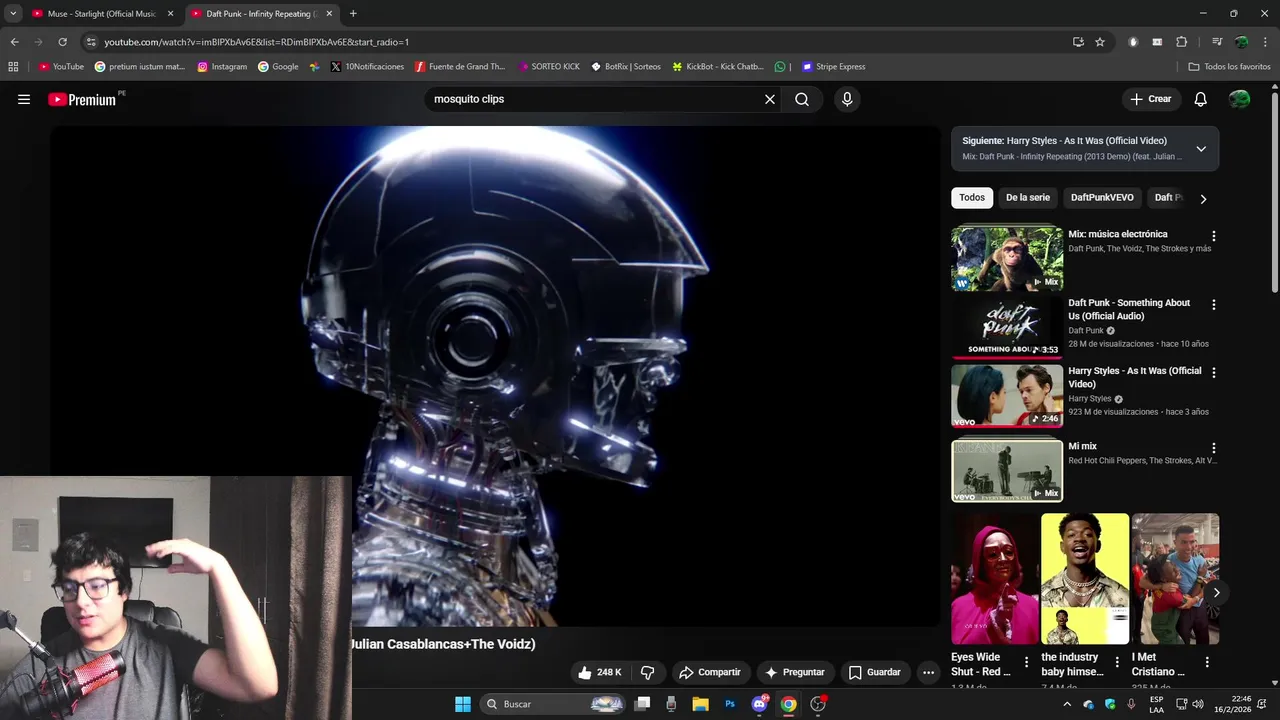This screenshot has width=1280, height=720.
Task: Open YouTube notifications bell
Action: tap(1201, 99)
